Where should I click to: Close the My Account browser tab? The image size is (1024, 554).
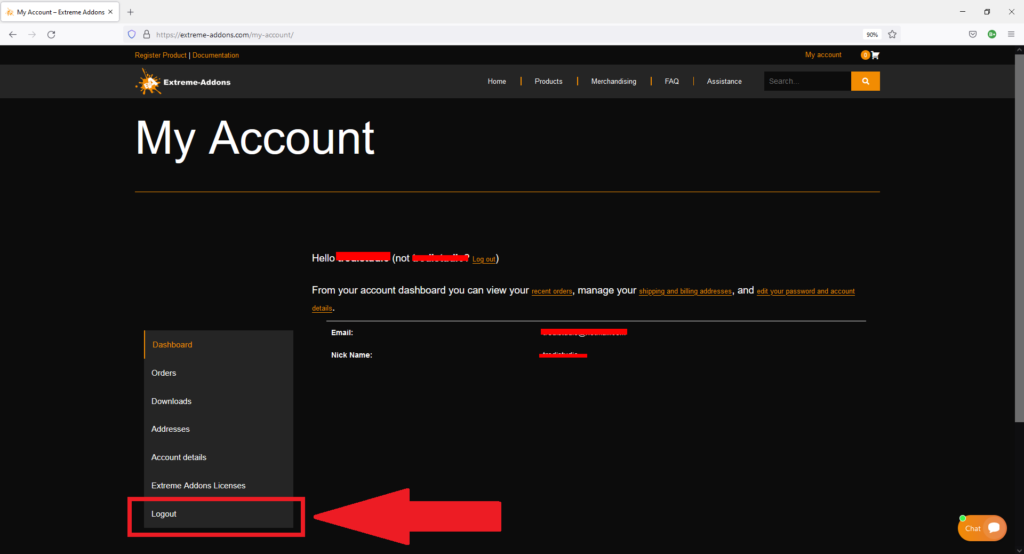point(110,12)
